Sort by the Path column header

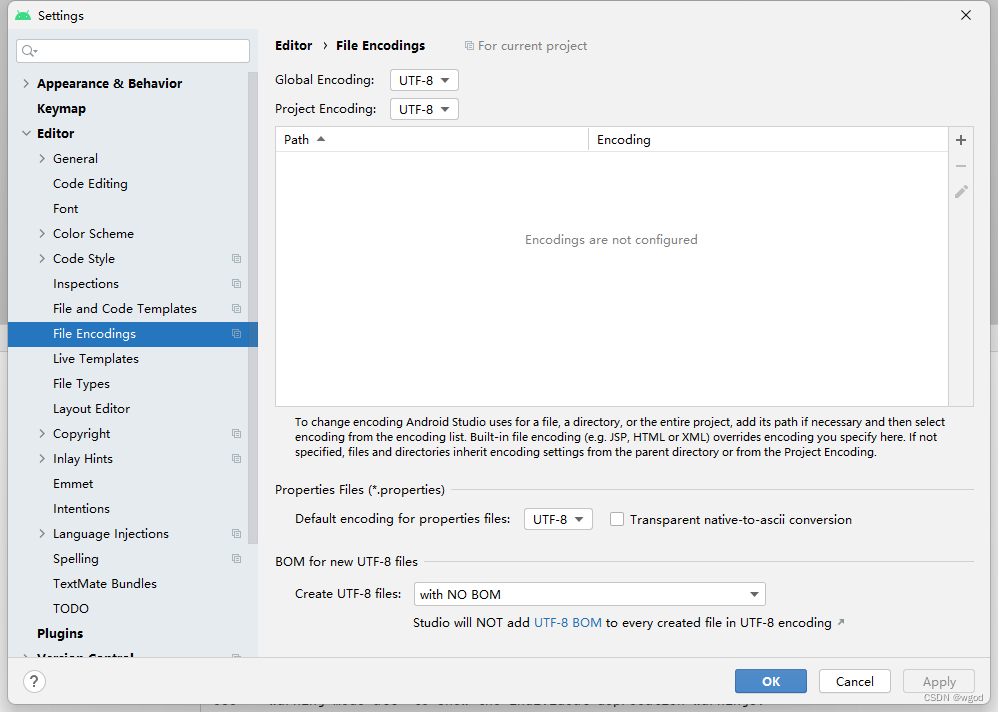click(x=432, y=139)
